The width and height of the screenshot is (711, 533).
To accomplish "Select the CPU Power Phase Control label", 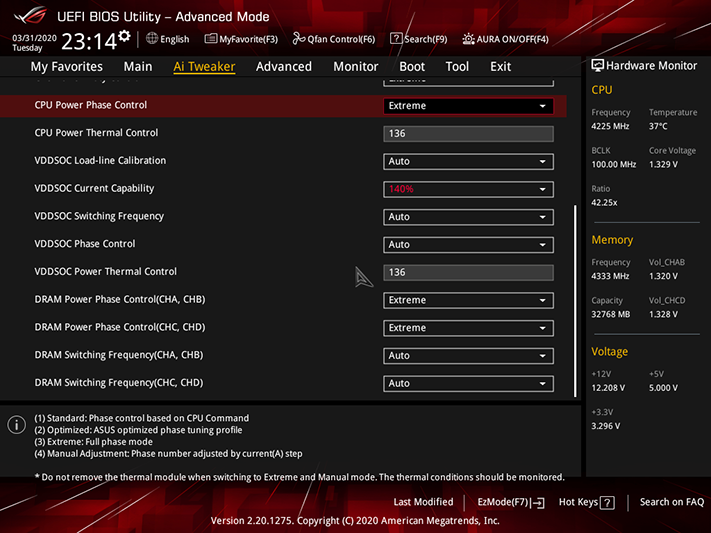I will pyautogui.click(x=91, y=105).
